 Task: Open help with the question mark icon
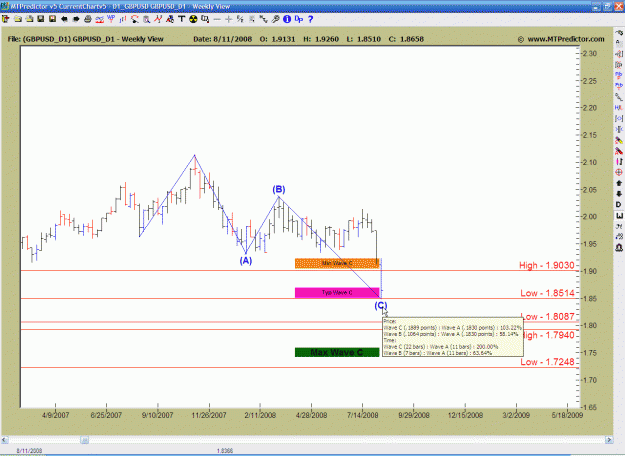pos(311,19)
